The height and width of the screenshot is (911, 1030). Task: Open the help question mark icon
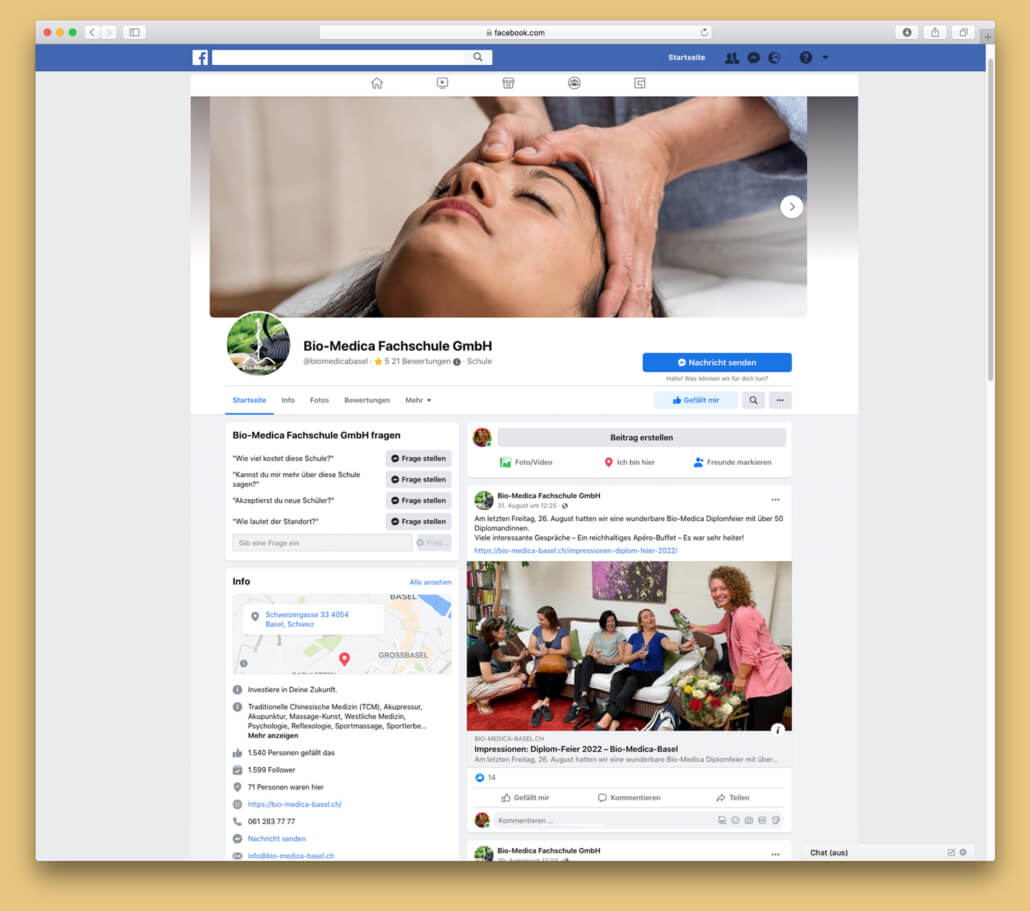pos(805,58)
